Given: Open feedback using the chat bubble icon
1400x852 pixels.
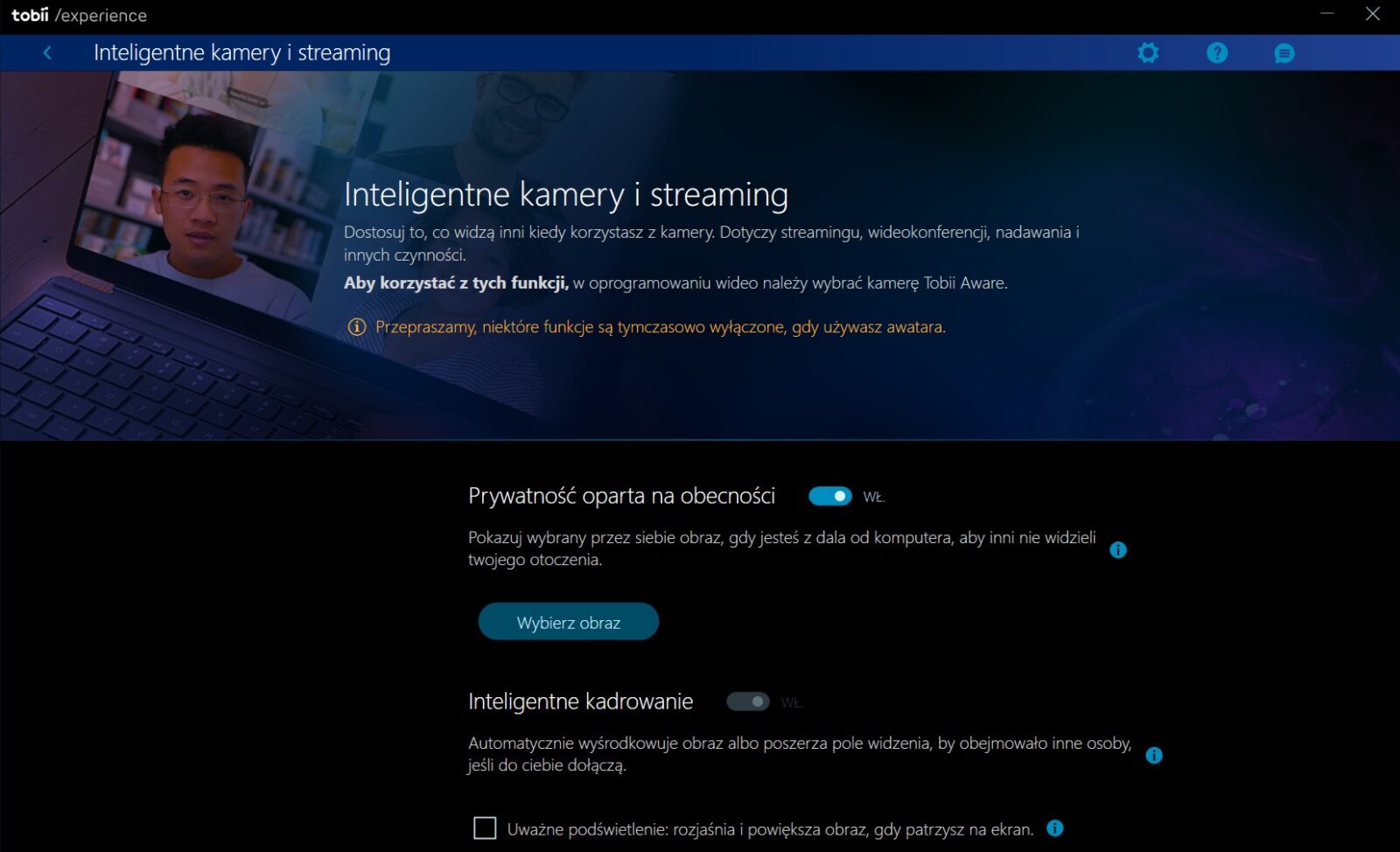Looking at the screenshot, I should tap(1284, 53).
